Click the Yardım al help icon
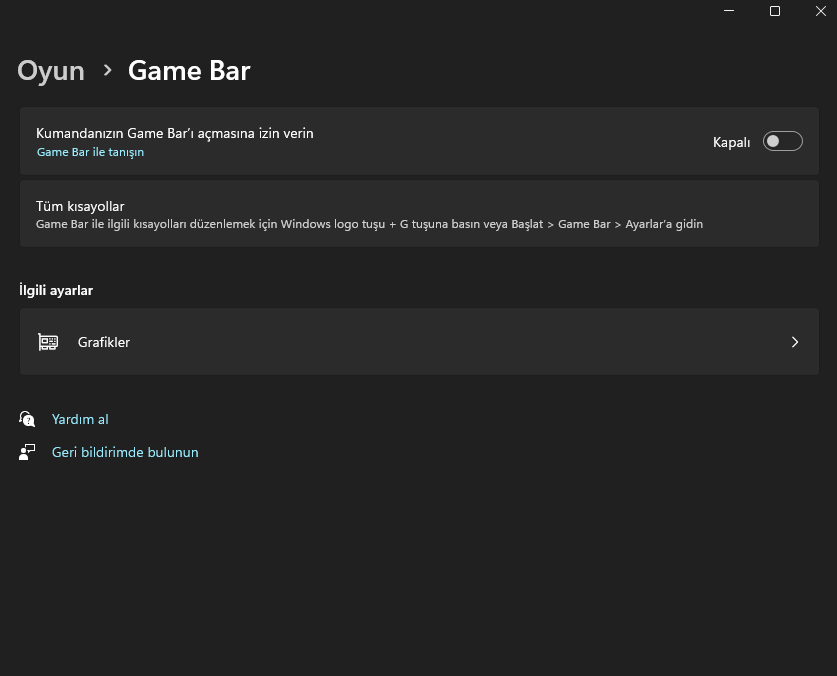Screen dimensions: 837x676 pos(27,419)
